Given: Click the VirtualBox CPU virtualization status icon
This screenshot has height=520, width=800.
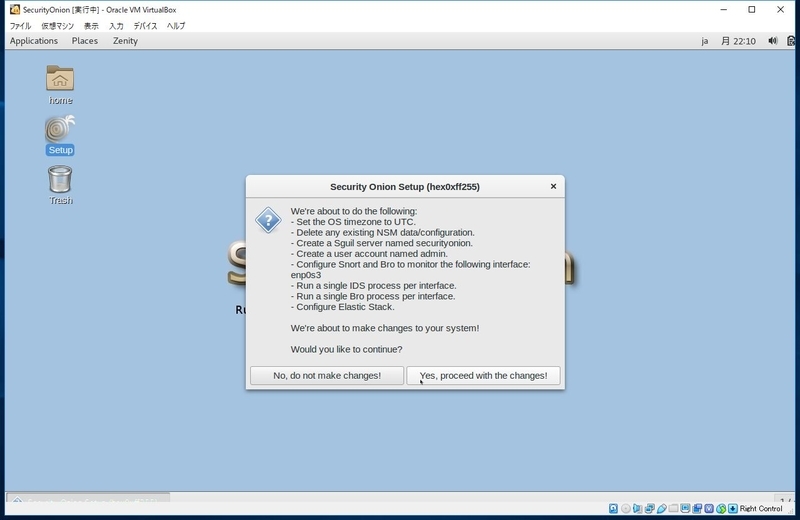Looking at the screenshot, I should (709, 508).
